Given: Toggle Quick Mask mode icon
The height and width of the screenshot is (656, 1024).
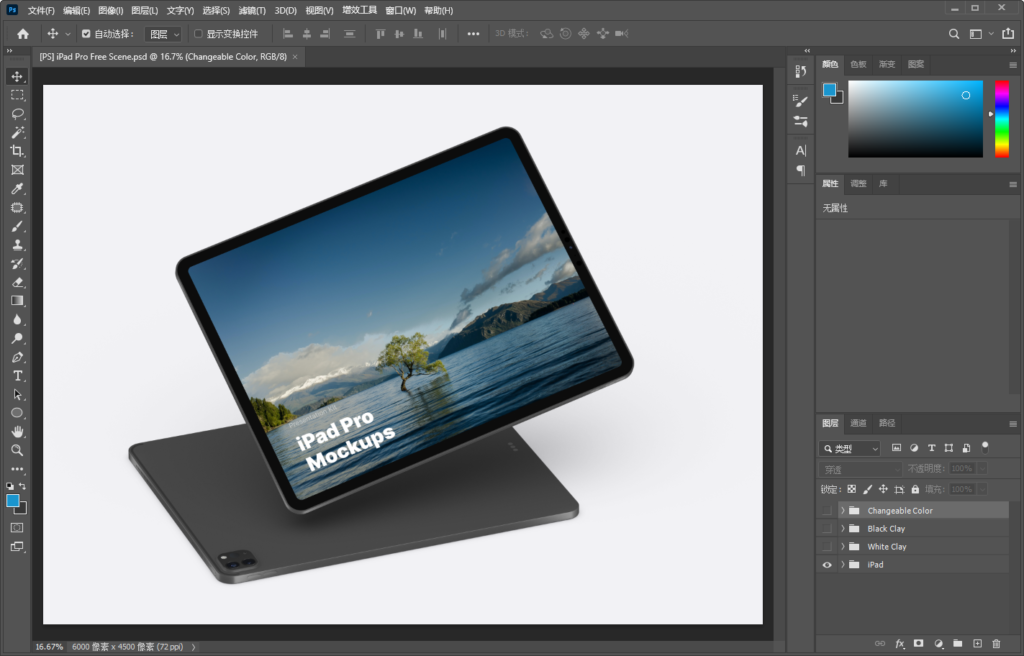Looking at the screenshot, I should click(17, 528).
